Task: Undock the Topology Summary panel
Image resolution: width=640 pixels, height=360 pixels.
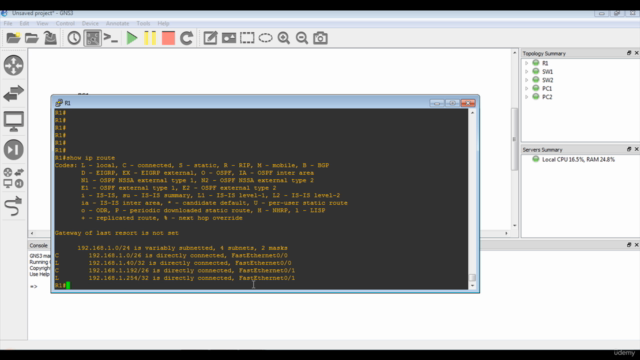Action: (629, 53)
